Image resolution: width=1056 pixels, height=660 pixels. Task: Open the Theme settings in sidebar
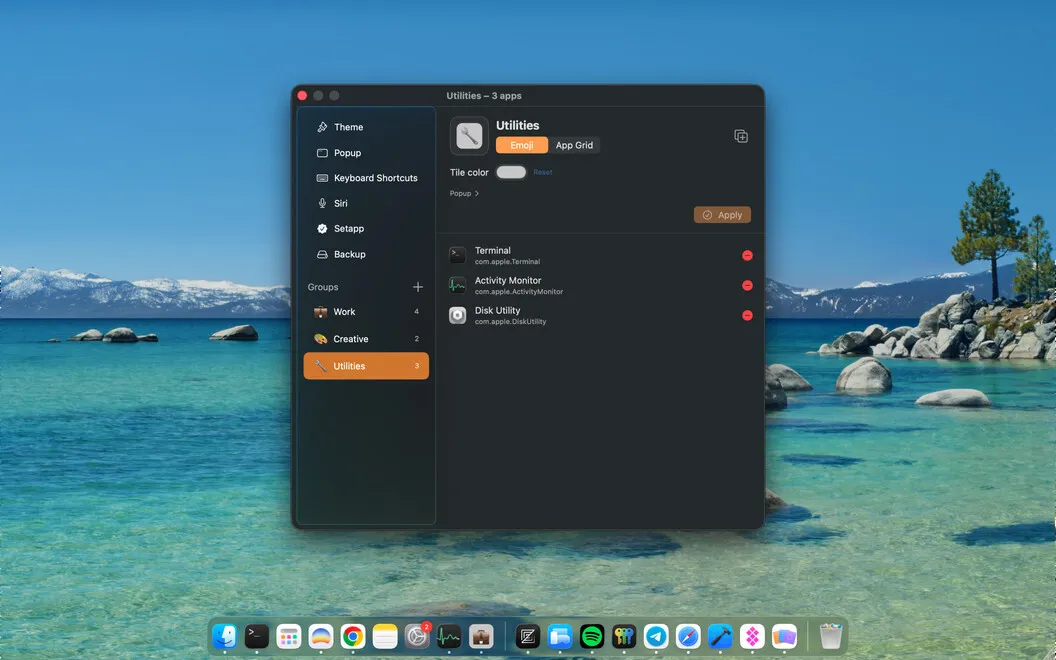click(366, 127)
